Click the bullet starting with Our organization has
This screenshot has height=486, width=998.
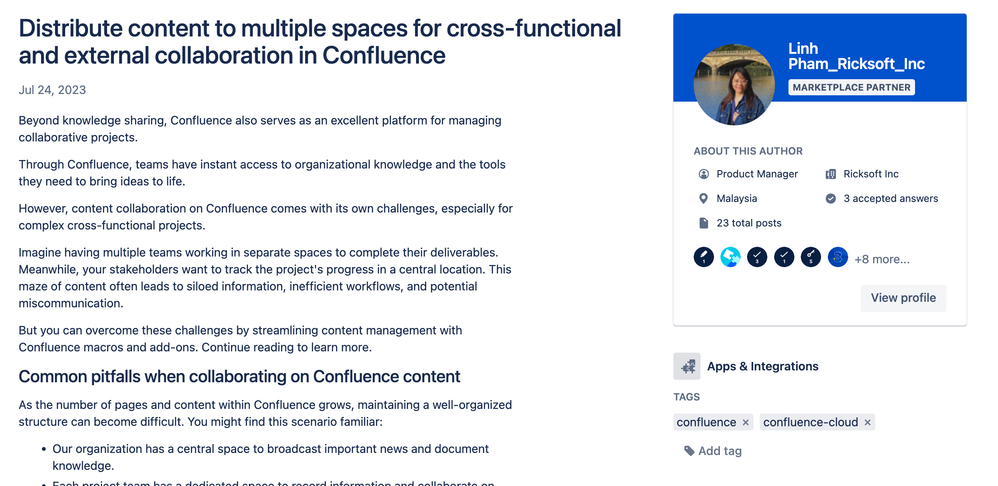click(x=271, y=457)
